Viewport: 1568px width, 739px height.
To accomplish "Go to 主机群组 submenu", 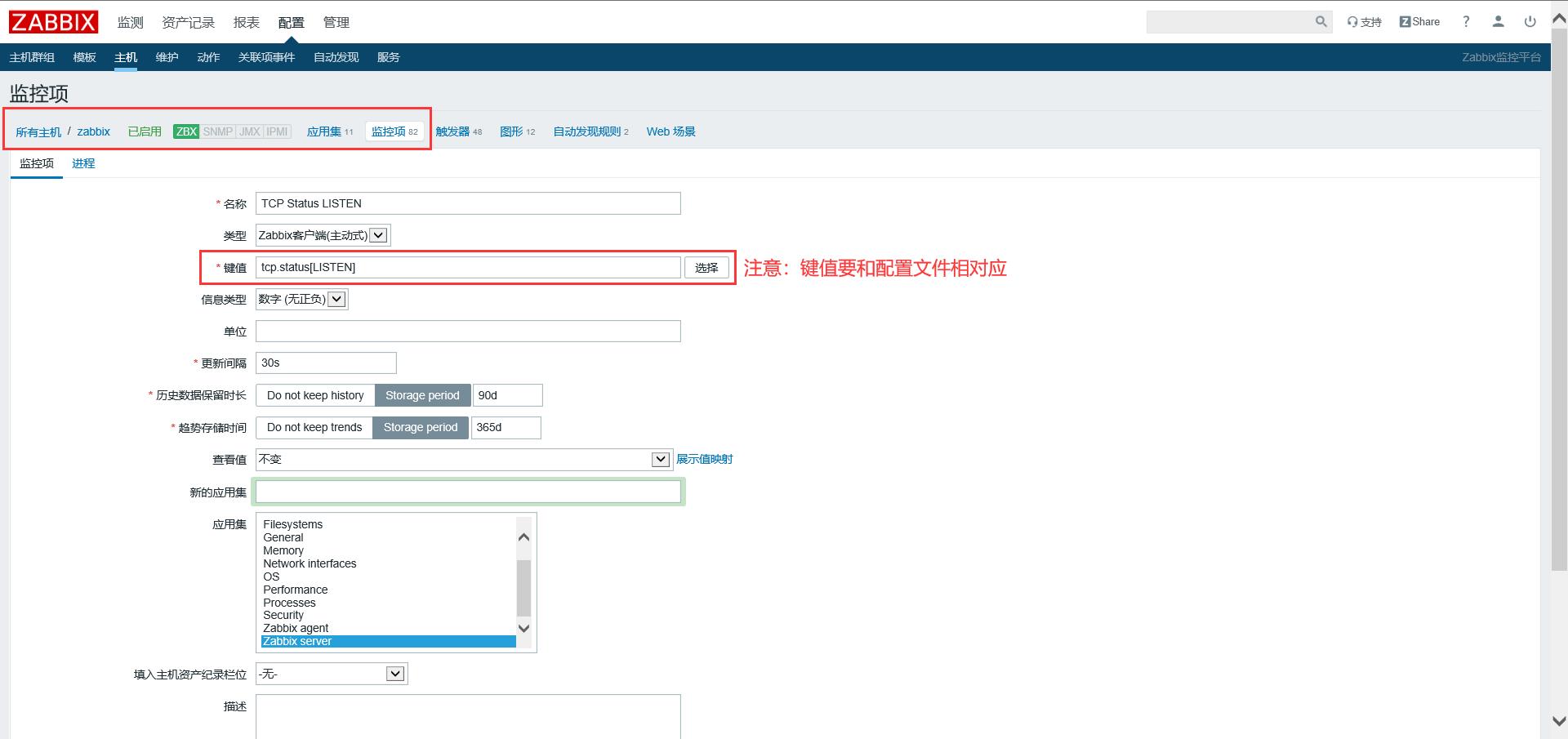I will (32, 57).
